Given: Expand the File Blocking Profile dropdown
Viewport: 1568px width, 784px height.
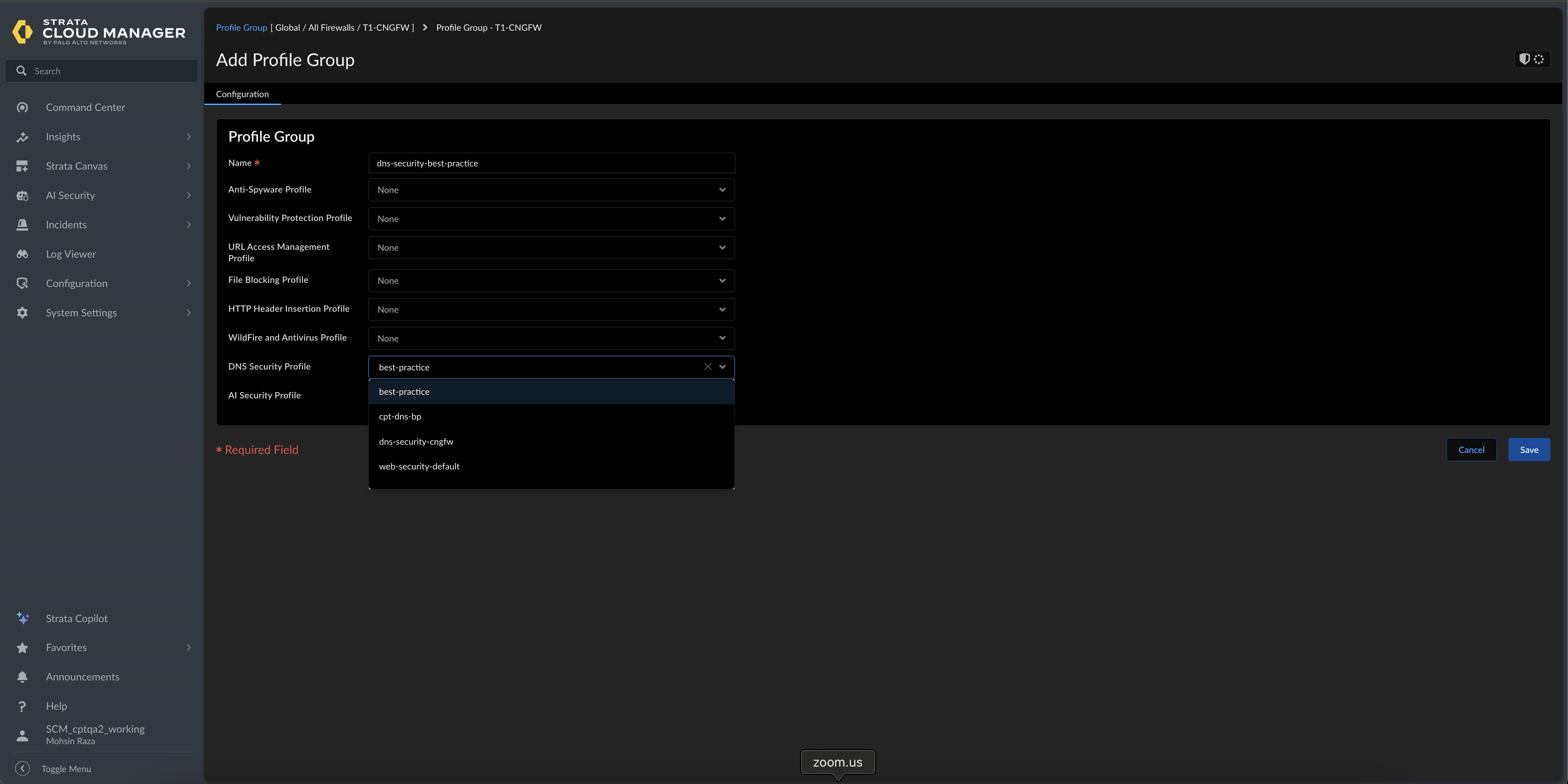Looking at the screenshot, I should (x=551, y=281).
